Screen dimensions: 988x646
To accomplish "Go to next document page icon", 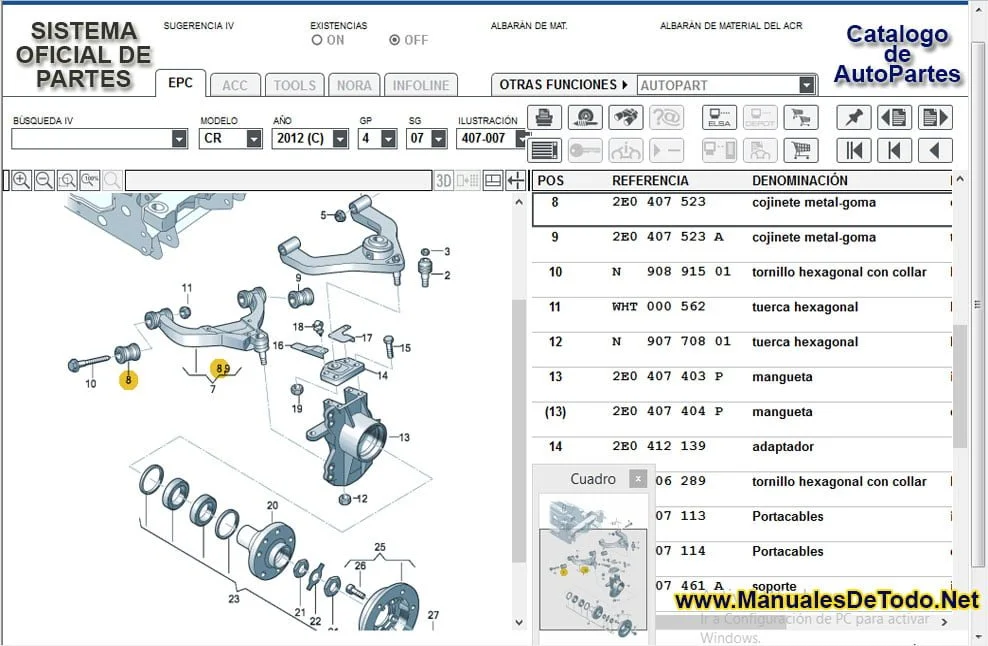I will (935, 117).
